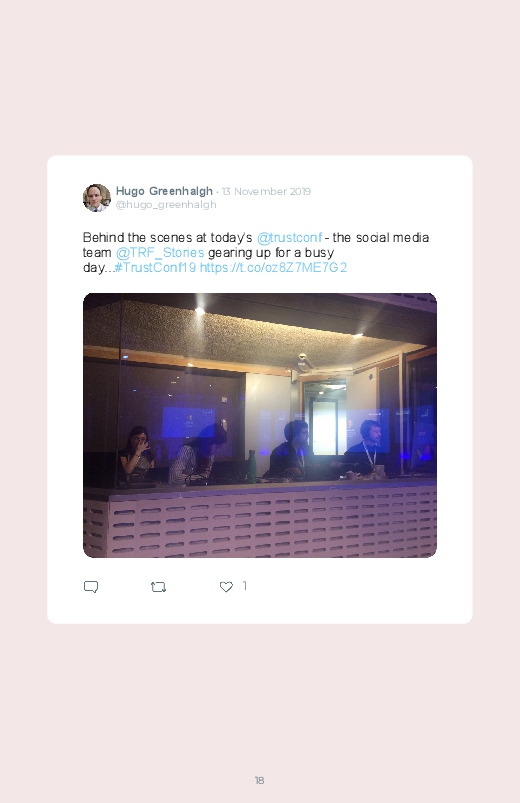
Task: Click the reply speech bubble icon
Action: point(91,587)
